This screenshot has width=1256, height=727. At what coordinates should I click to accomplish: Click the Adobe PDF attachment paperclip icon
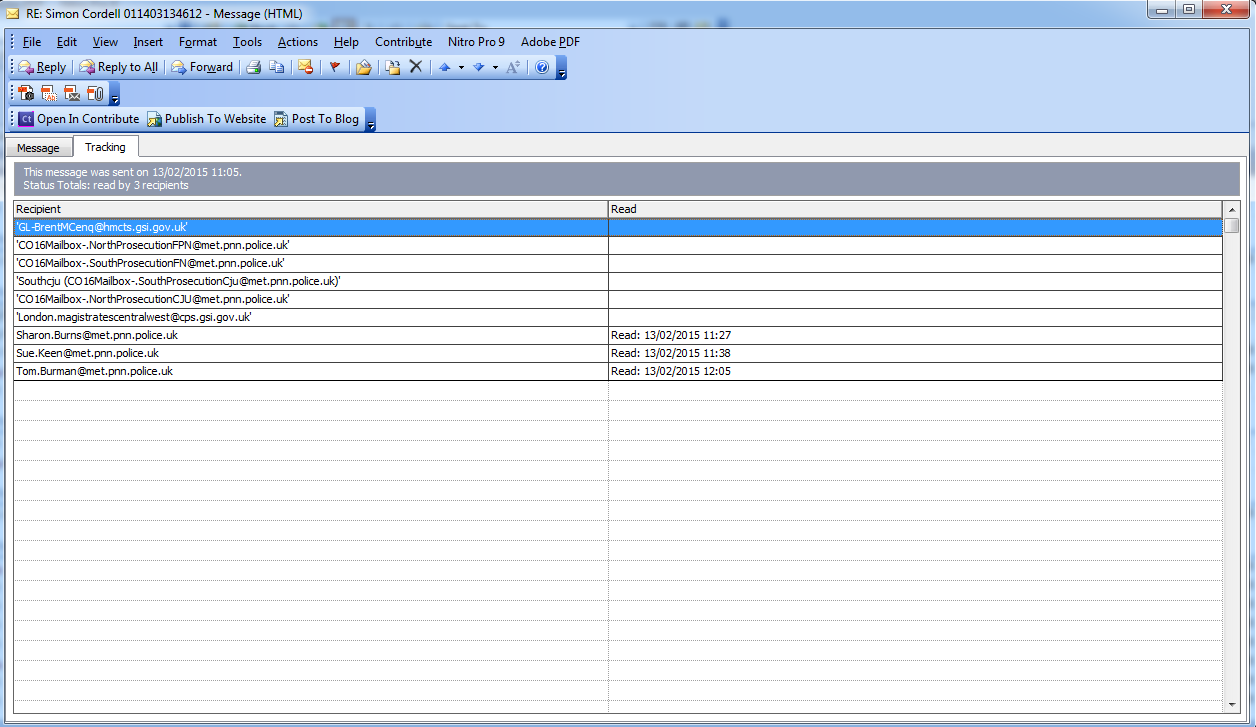(x=95, y=93)
